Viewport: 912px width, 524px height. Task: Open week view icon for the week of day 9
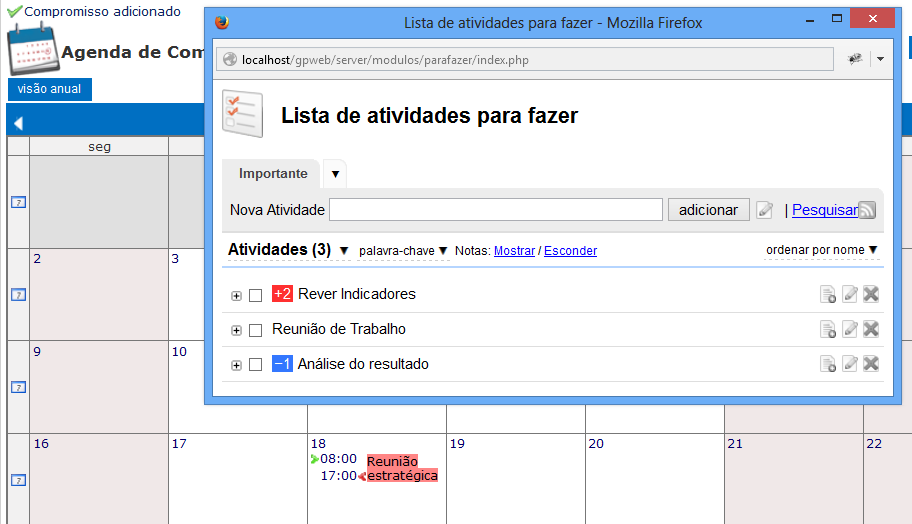coord(19,387)
